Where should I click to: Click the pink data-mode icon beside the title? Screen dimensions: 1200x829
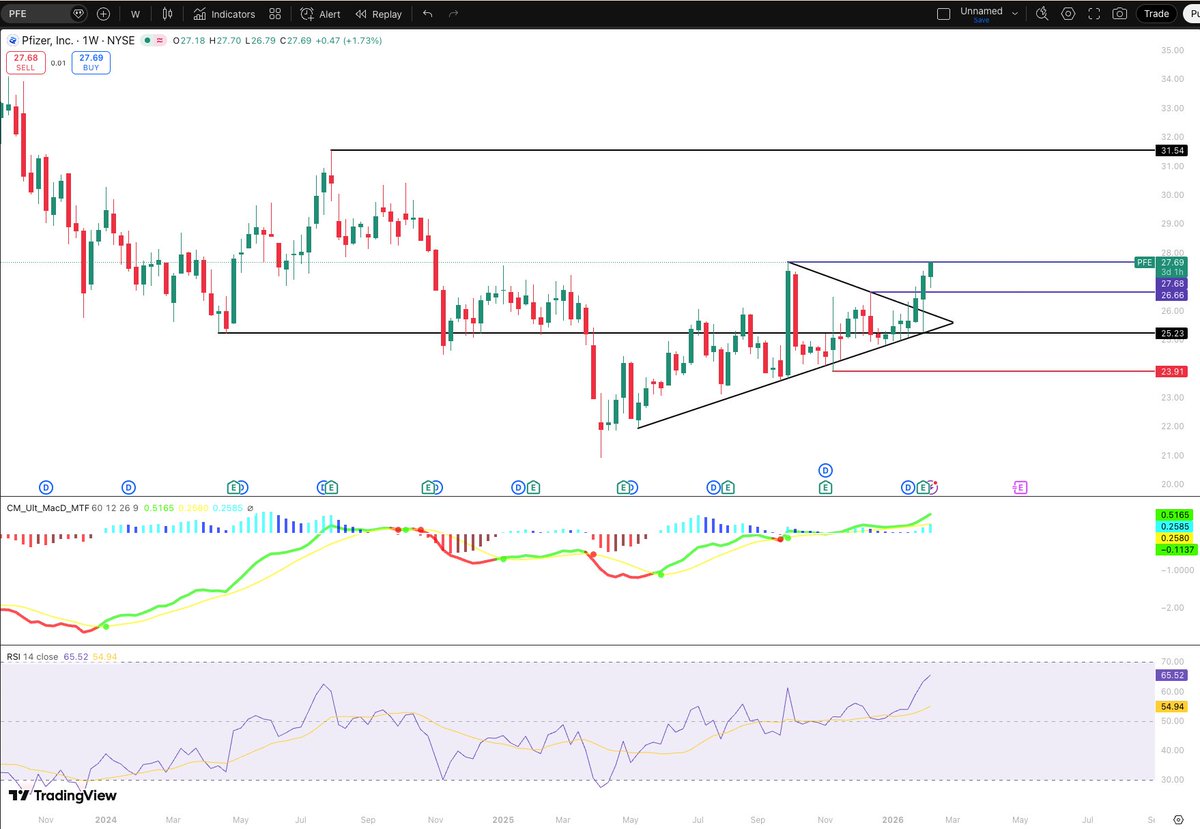click(x=159, y=41)
